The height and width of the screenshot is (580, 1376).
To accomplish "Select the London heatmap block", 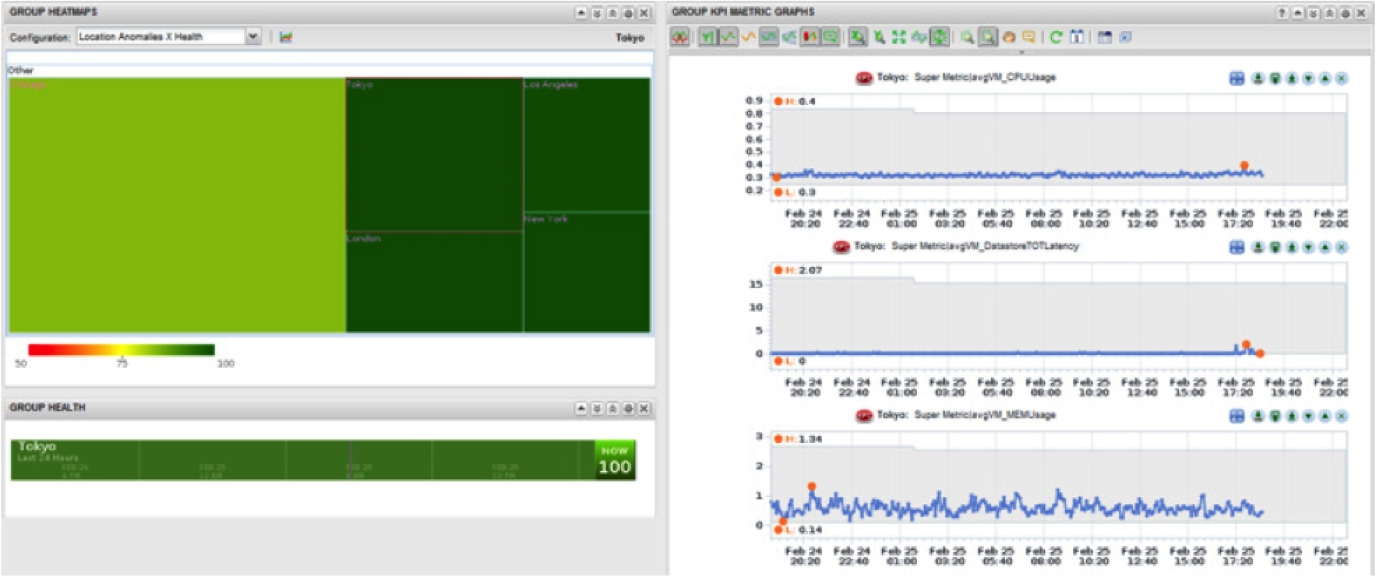I will click(x=434, y=282).
